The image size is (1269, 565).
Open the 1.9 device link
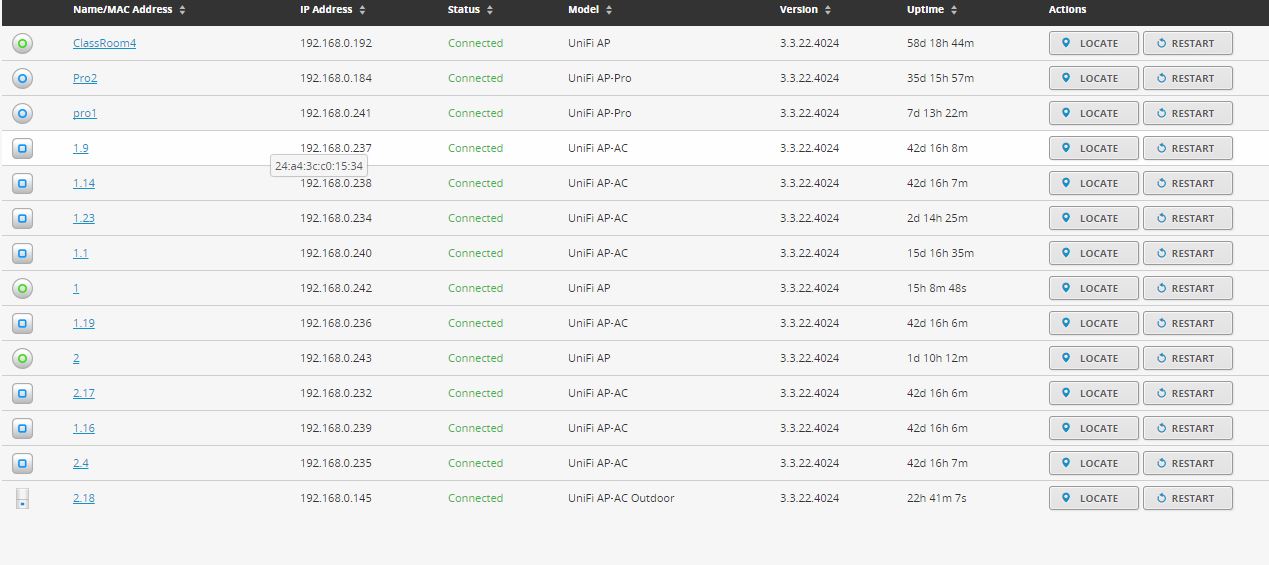81,149
